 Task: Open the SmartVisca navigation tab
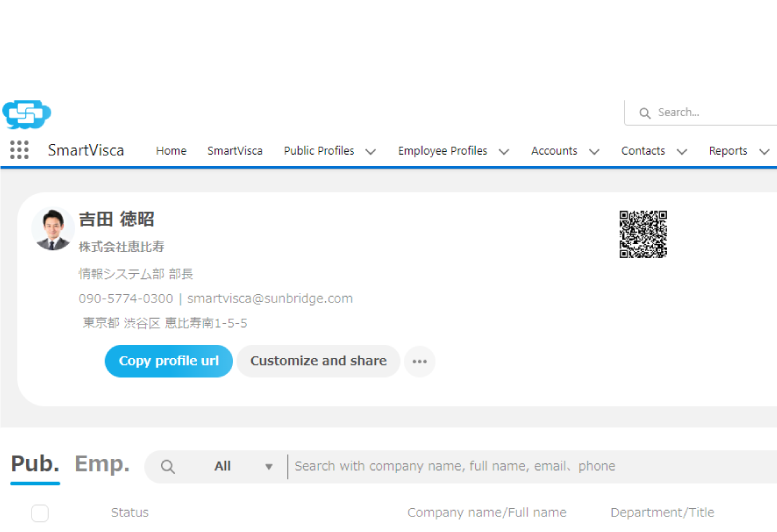pos(235,151)
